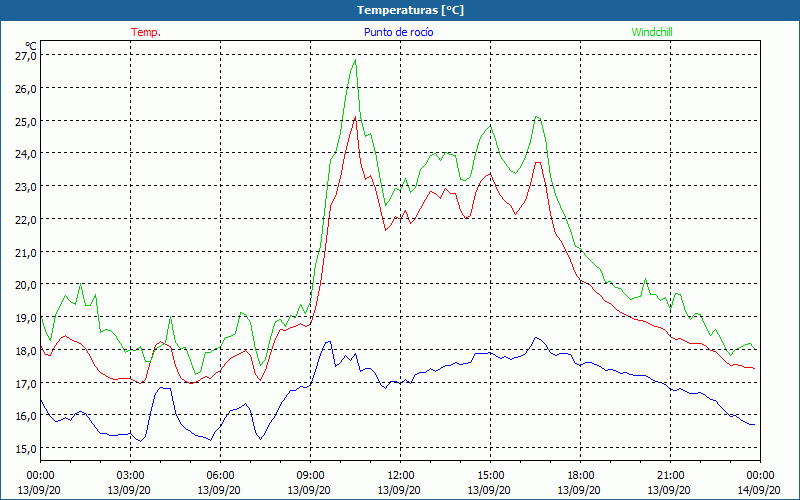Click the green Windchill peak near 10:30

355,60
